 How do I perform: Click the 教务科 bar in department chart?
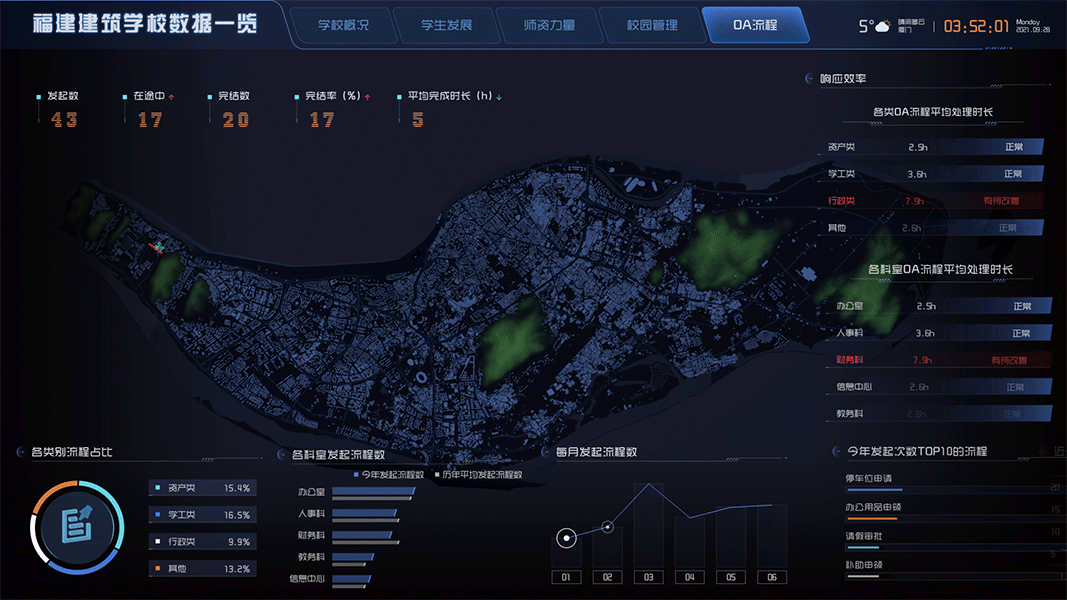coord(353,556)
